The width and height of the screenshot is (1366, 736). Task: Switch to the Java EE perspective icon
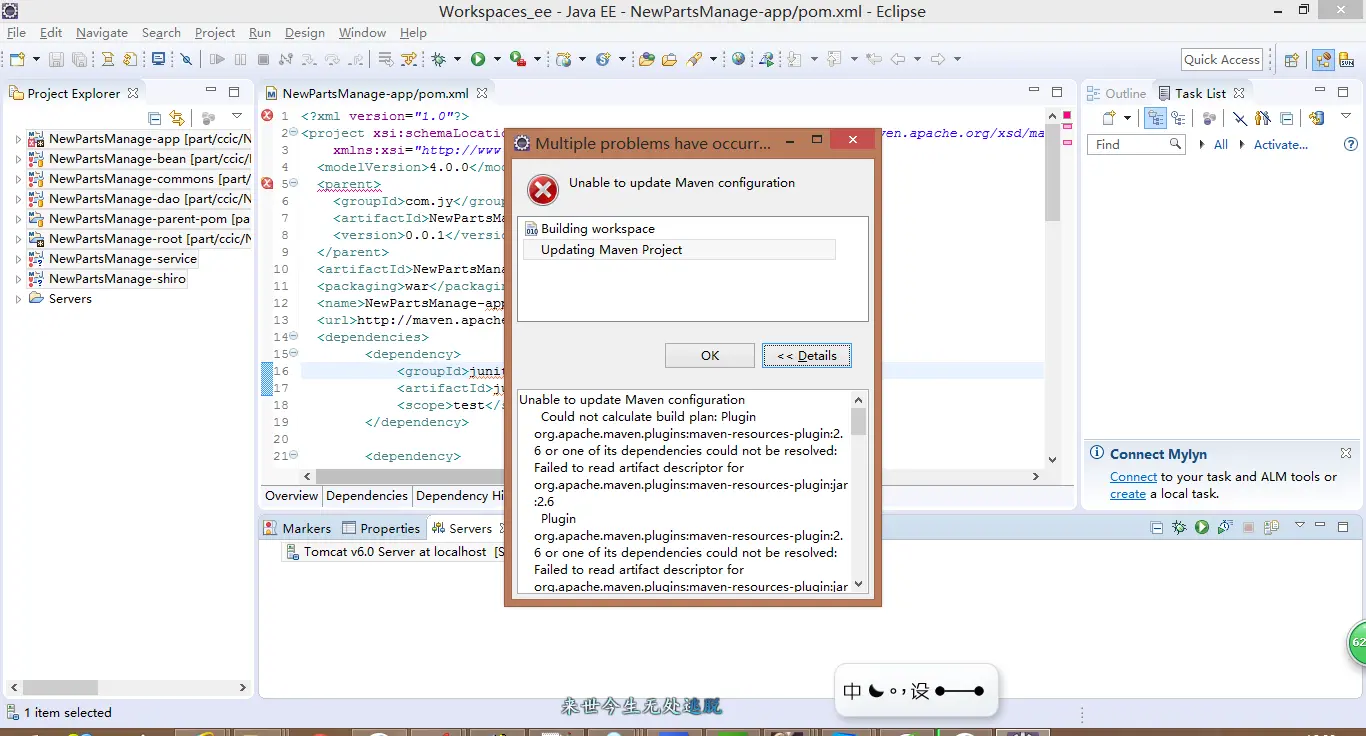point(1324,60)
